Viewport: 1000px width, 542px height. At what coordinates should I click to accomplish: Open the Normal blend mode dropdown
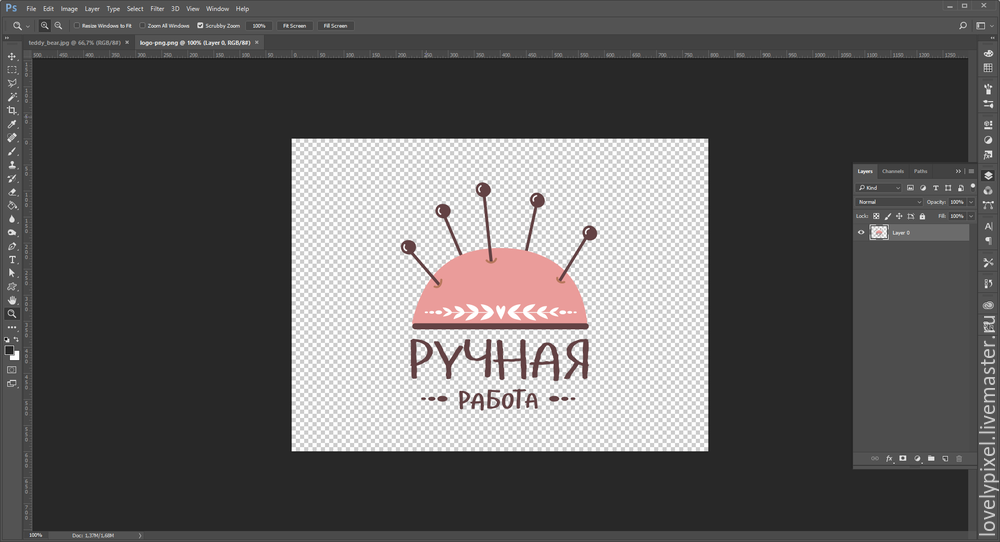coord(888,202)
